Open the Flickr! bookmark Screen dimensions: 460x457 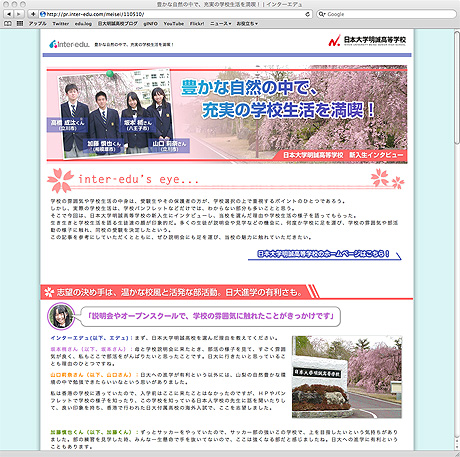[x=197, y=24]
